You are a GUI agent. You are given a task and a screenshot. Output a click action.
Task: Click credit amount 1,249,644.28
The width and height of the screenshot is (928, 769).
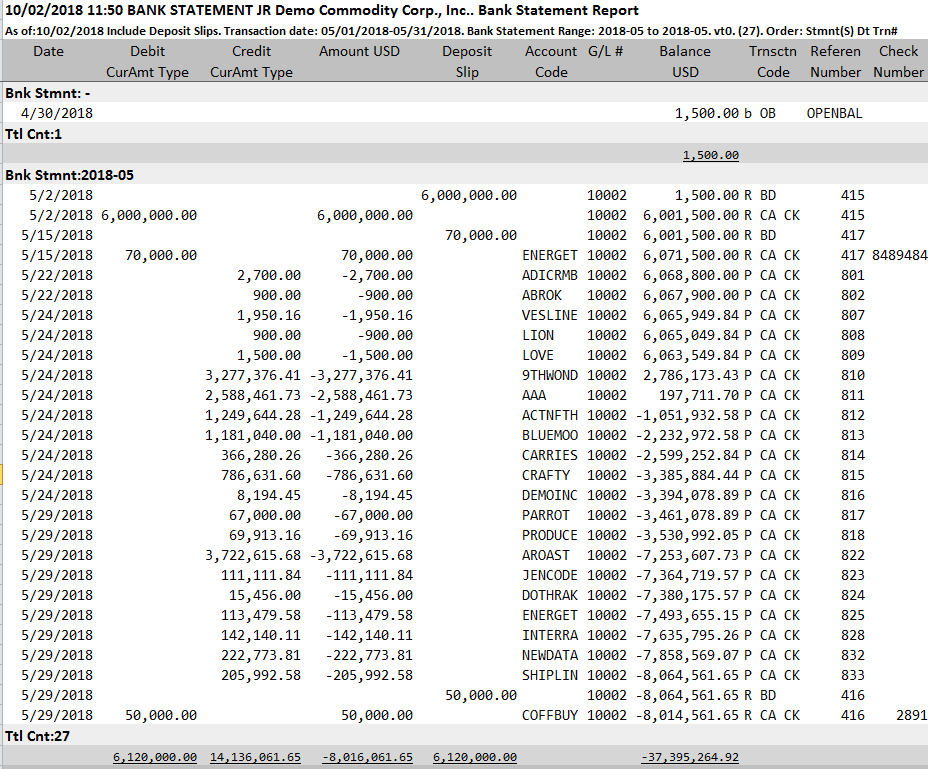(253, 416)
